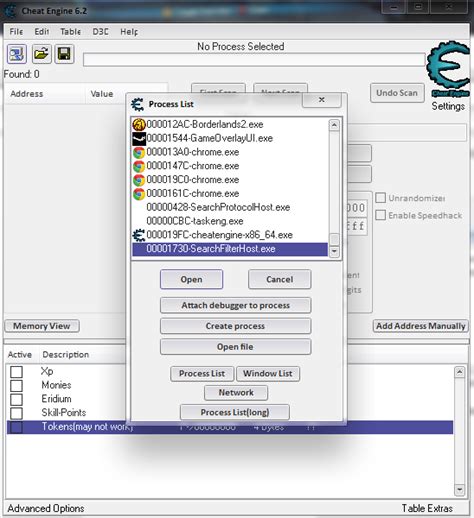The image size is (474, 518).
Task: Activate the Skill-Points cheat checkbox
Action: (16, 413)
